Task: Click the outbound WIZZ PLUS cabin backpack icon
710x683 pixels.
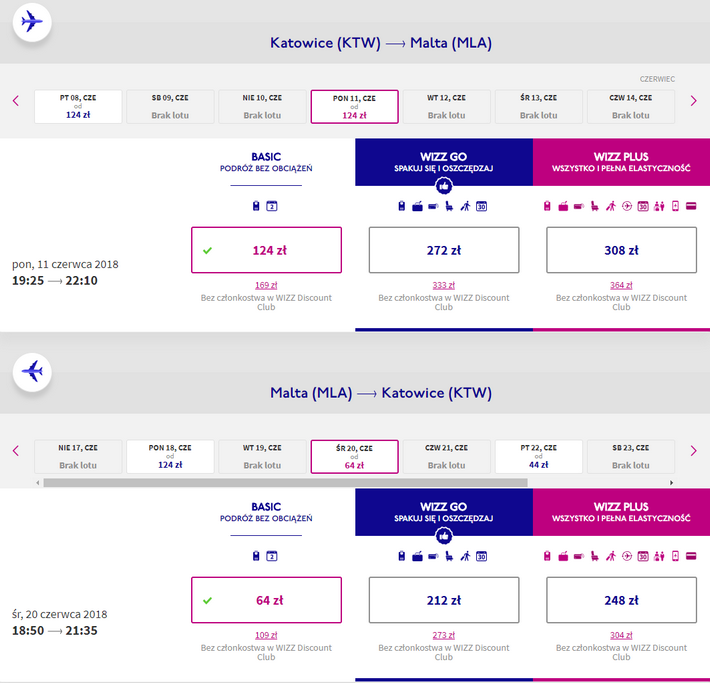Action: click(x=547, y=207)
